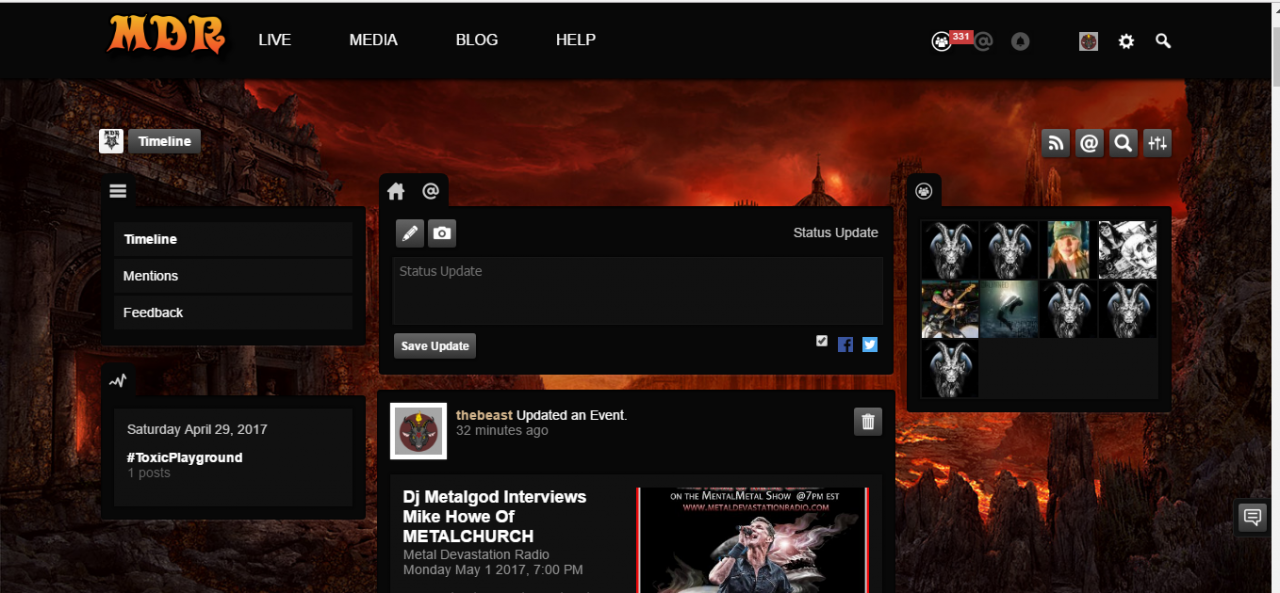Select the pencil text update button
The image size is (1280, 593).
[409, 233]
